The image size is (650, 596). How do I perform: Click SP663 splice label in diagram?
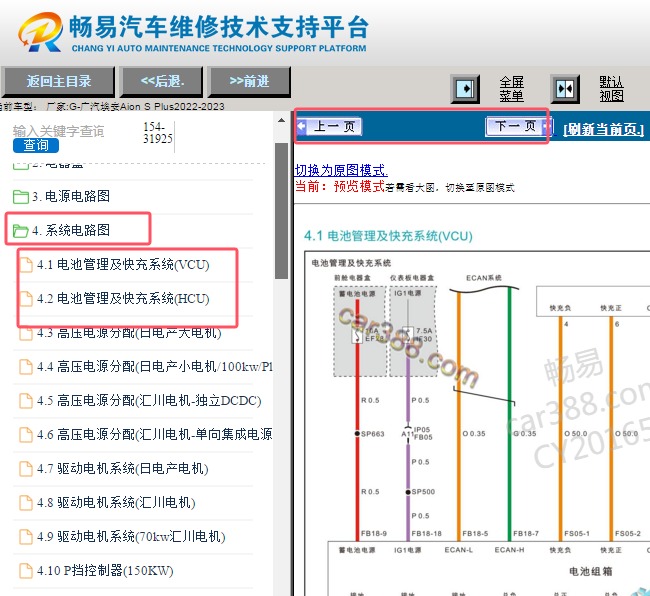point(373,434)
